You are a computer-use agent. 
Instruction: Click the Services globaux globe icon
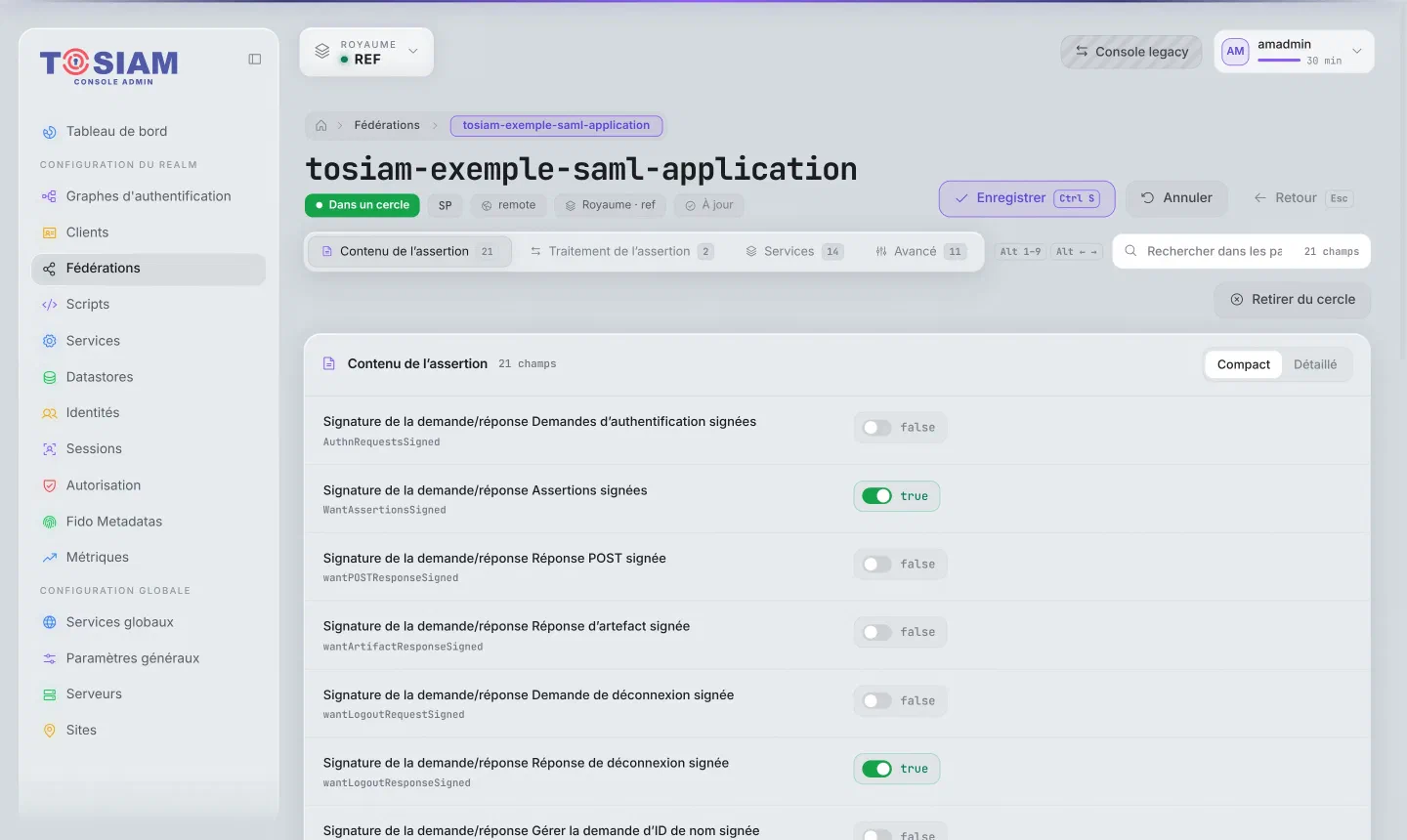pyautogui.click(x=49, y=622)
